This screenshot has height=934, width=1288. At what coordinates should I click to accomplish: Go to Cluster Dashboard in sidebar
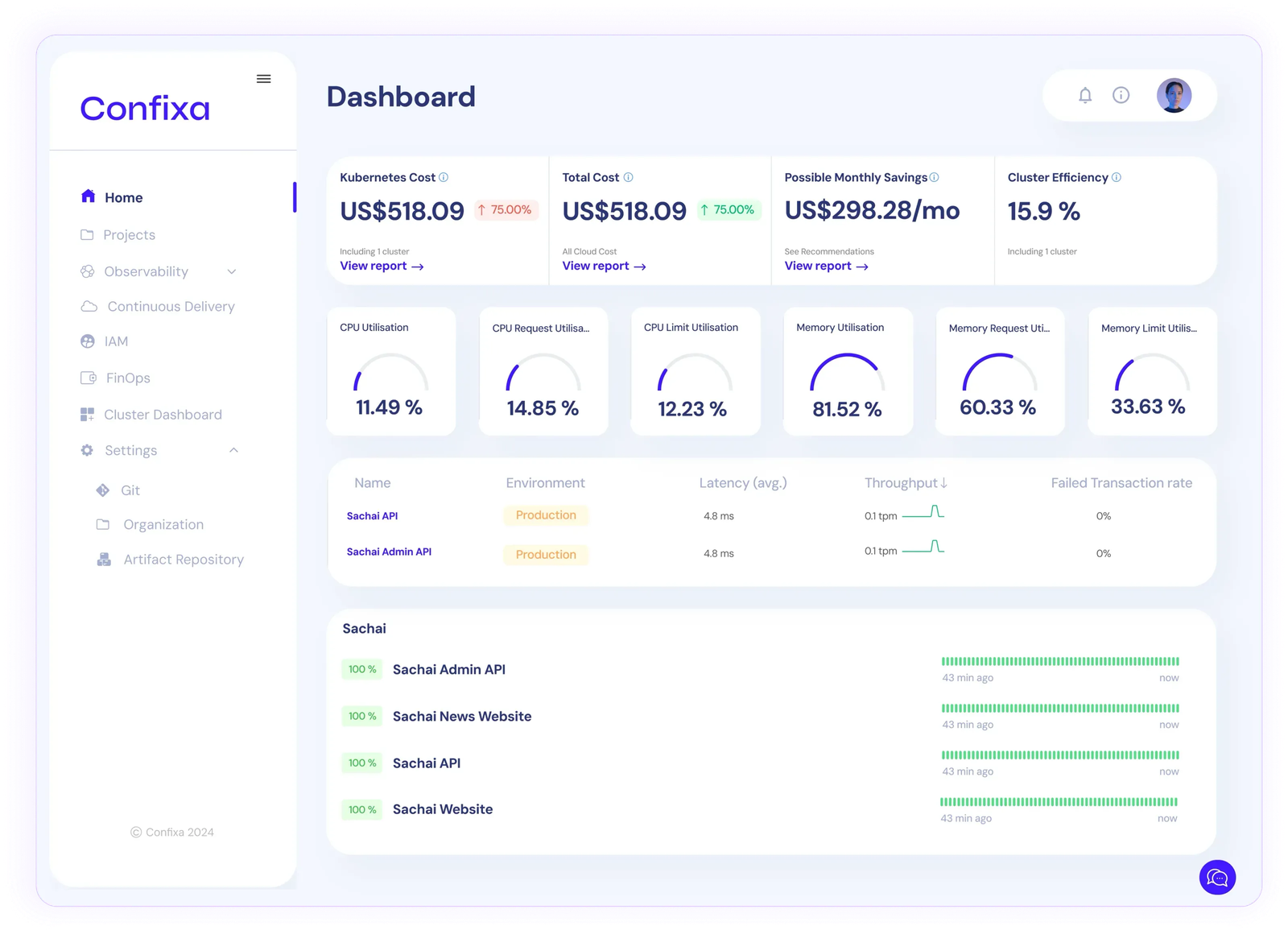click(x=162, y=415)
